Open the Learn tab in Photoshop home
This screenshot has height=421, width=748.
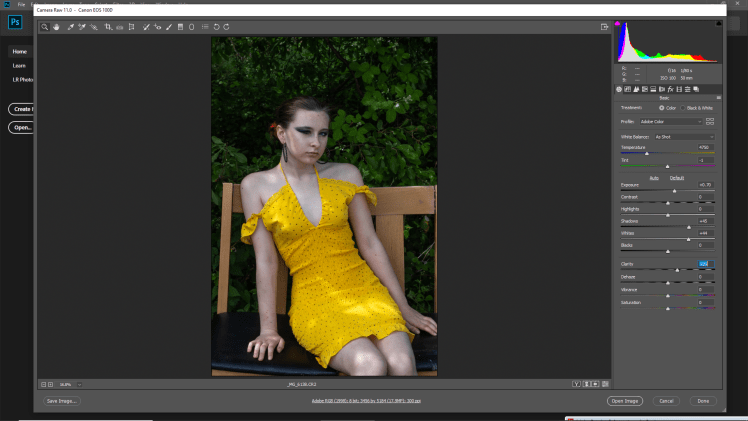19,65
